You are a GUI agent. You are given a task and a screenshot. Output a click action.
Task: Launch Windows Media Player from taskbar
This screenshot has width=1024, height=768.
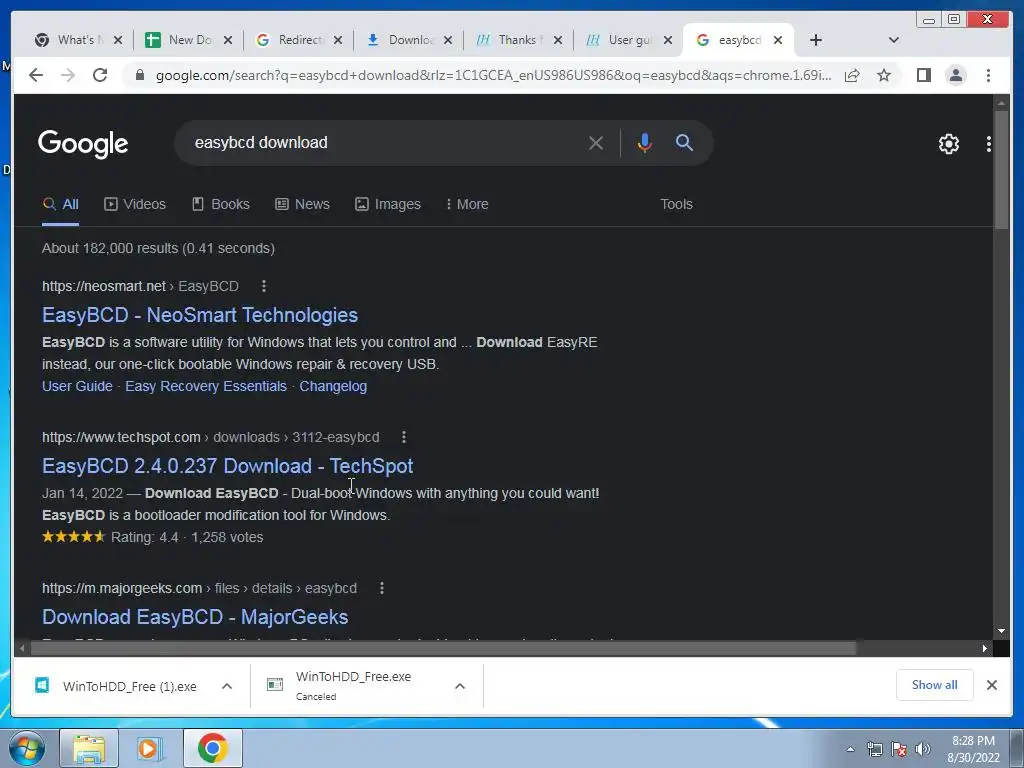150,748
